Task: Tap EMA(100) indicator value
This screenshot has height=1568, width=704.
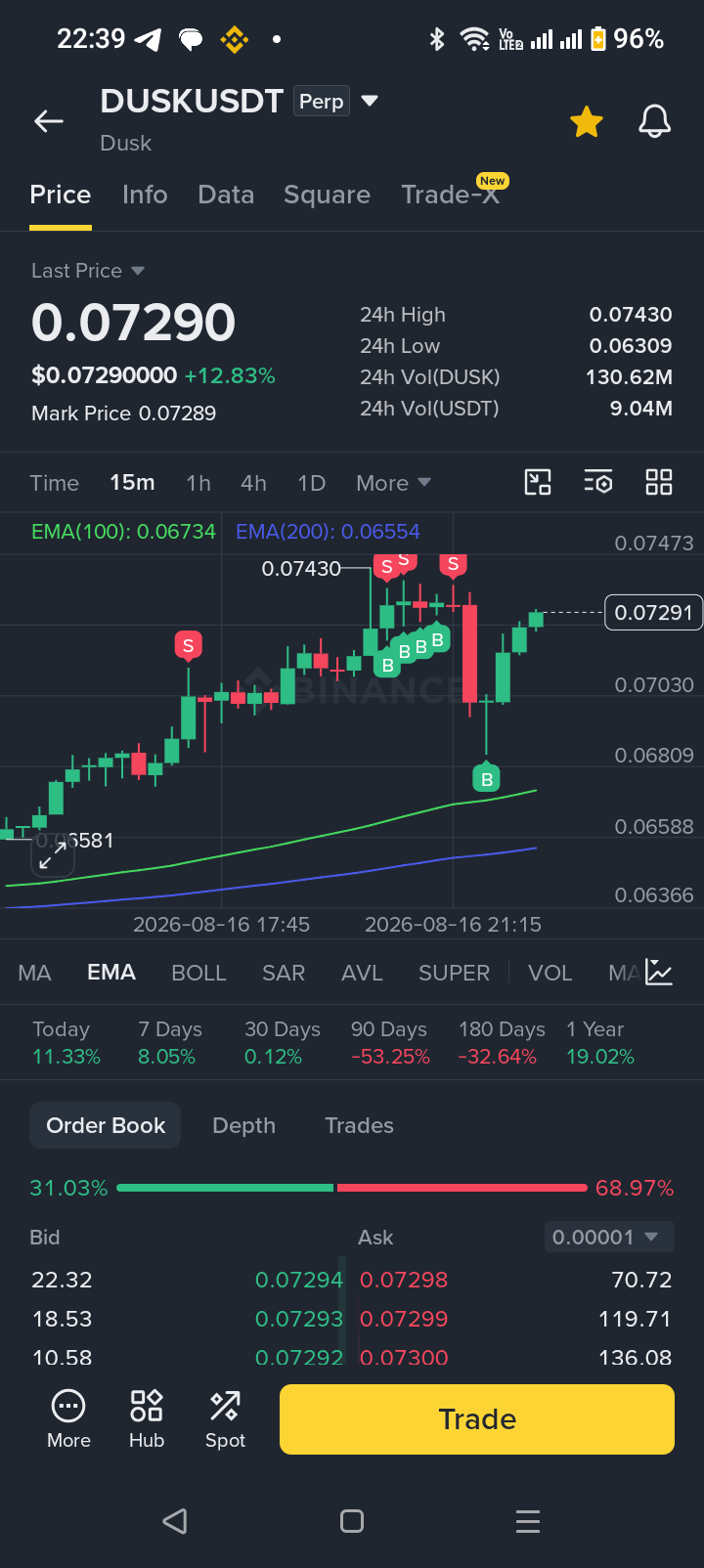Action: (x=123, y=532)
